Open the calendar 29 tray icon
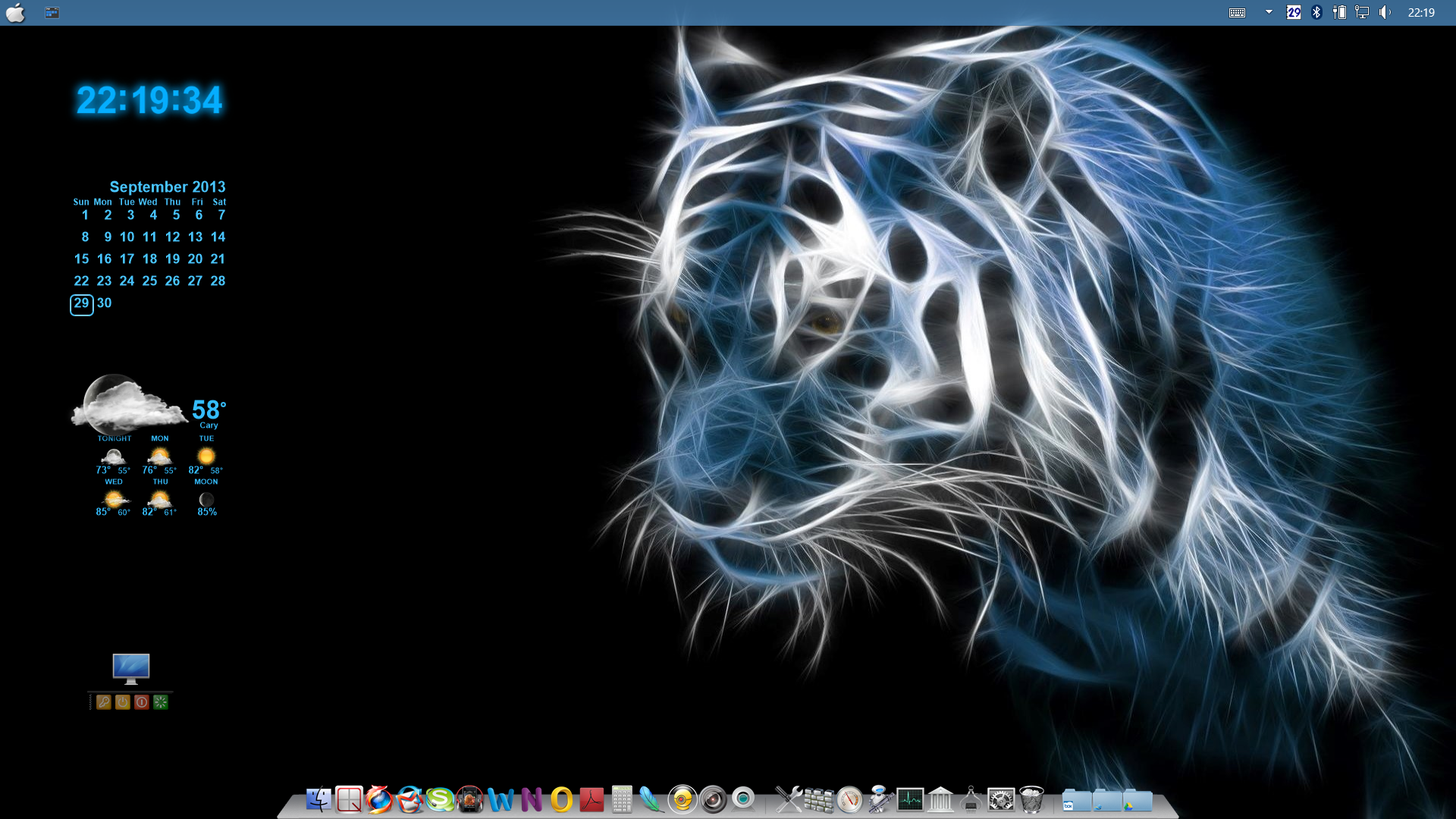Screen dimensions: 1456x819 [1294, 12]
